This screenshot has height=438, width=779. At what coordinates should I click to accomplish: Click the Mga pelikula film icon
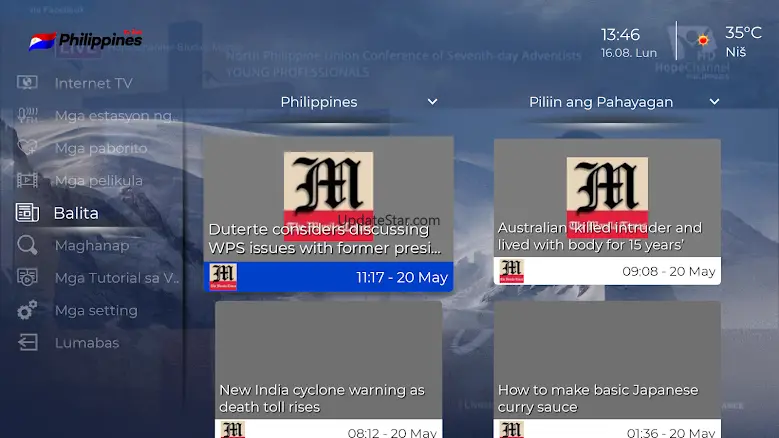click(x=27, y=180)
